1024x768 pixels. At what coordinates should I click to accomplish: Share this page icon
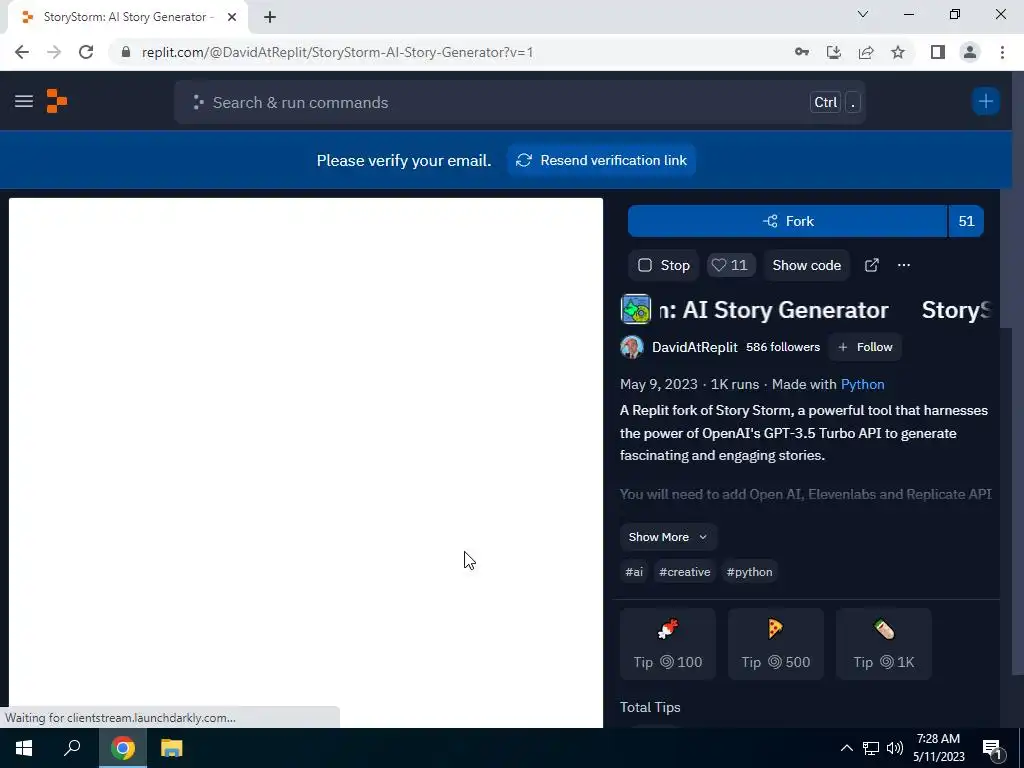[866, 52]
